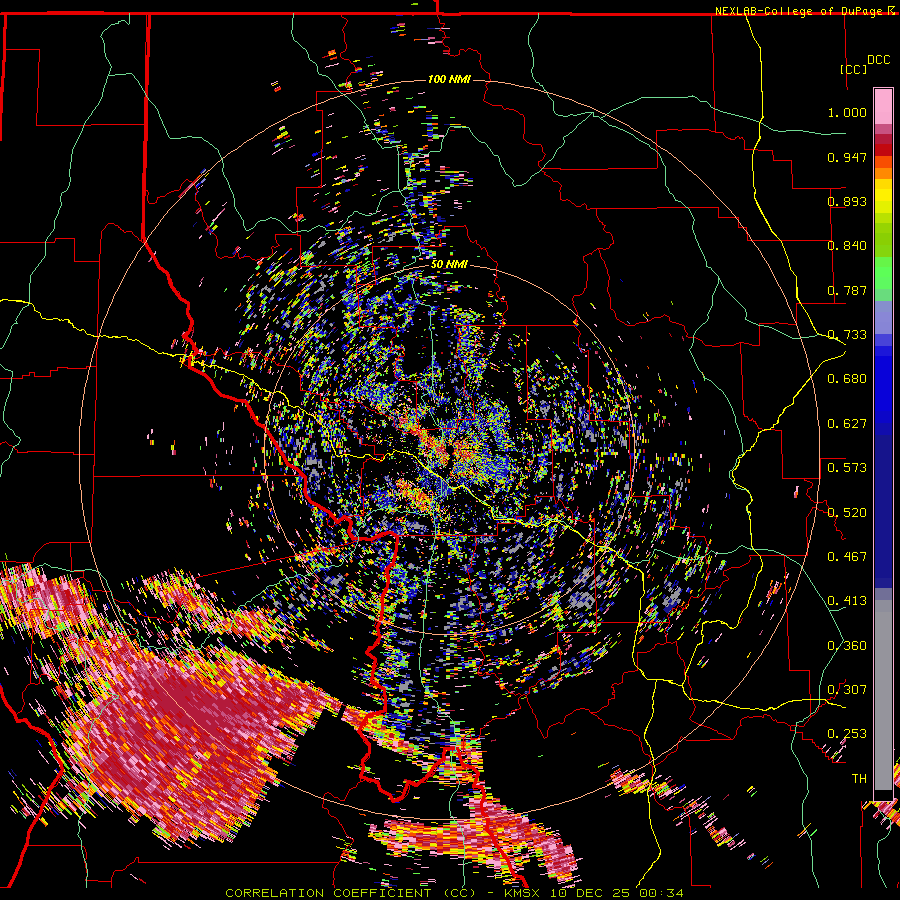Screen dimensions: 900x900
Task: Click the 0.360 legend value
Action: (x=847, y=646)
